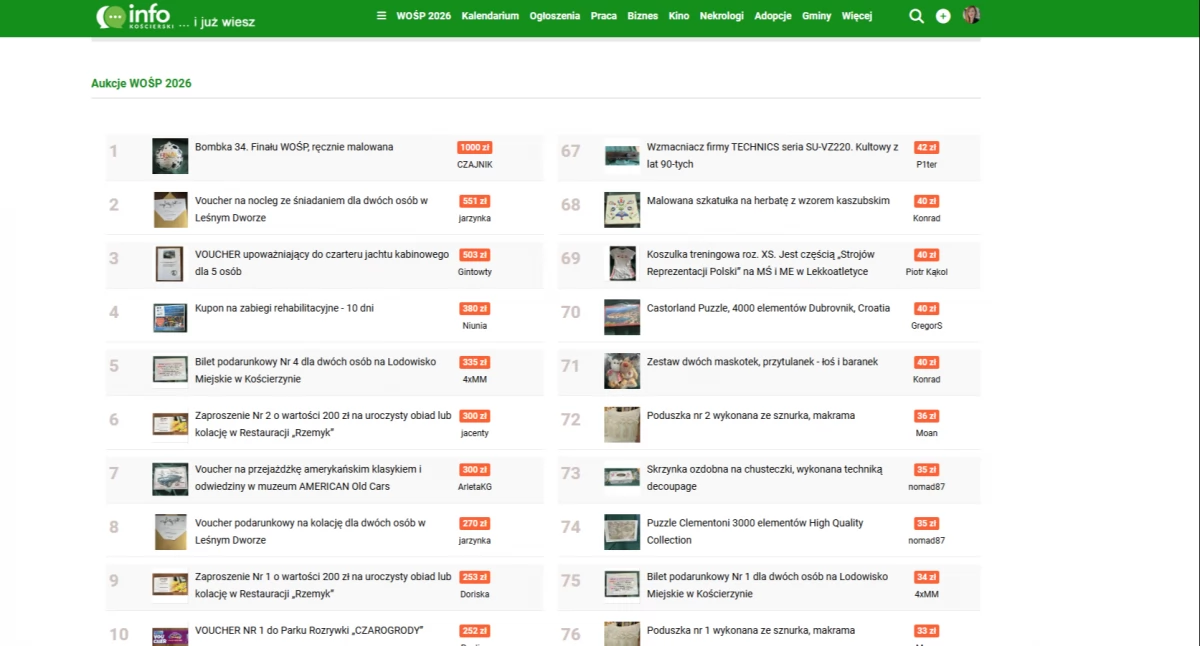Click bidder name CZAJNIK
The height and width of the screenshot is (646, 1200).
[475, 164]
